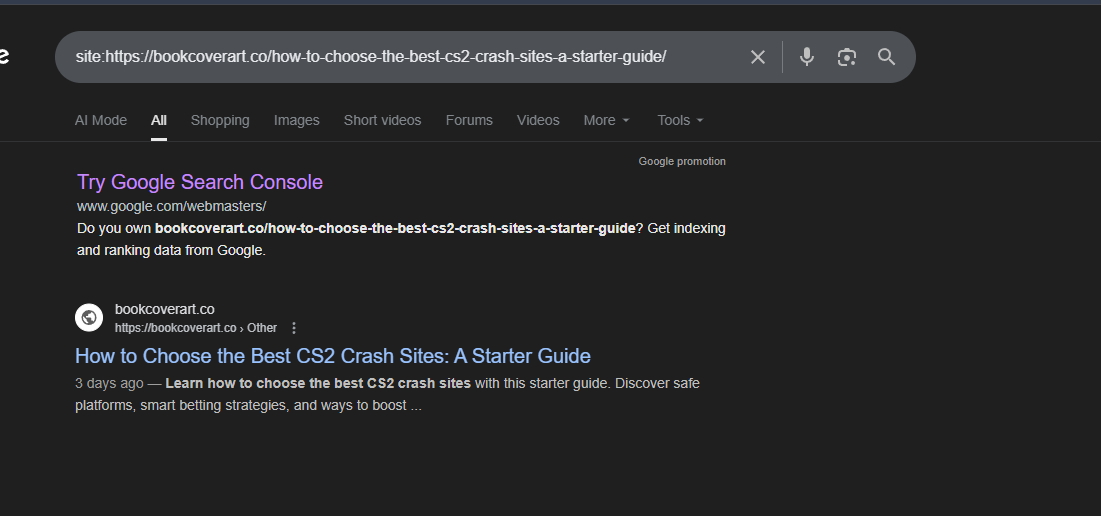Clear the search box text
Screen dimensions: 1101x516
click(758, 57)
